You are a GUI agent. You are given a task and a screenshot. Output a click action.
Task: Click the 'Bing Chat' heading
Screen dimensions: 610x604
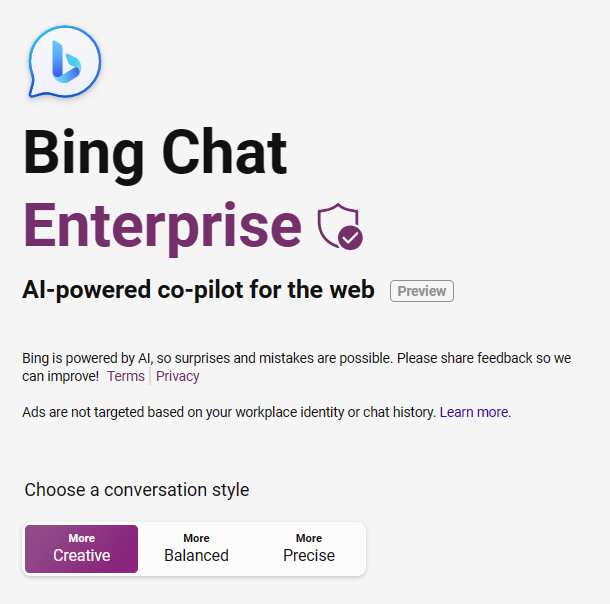click(x=155, y=152)
